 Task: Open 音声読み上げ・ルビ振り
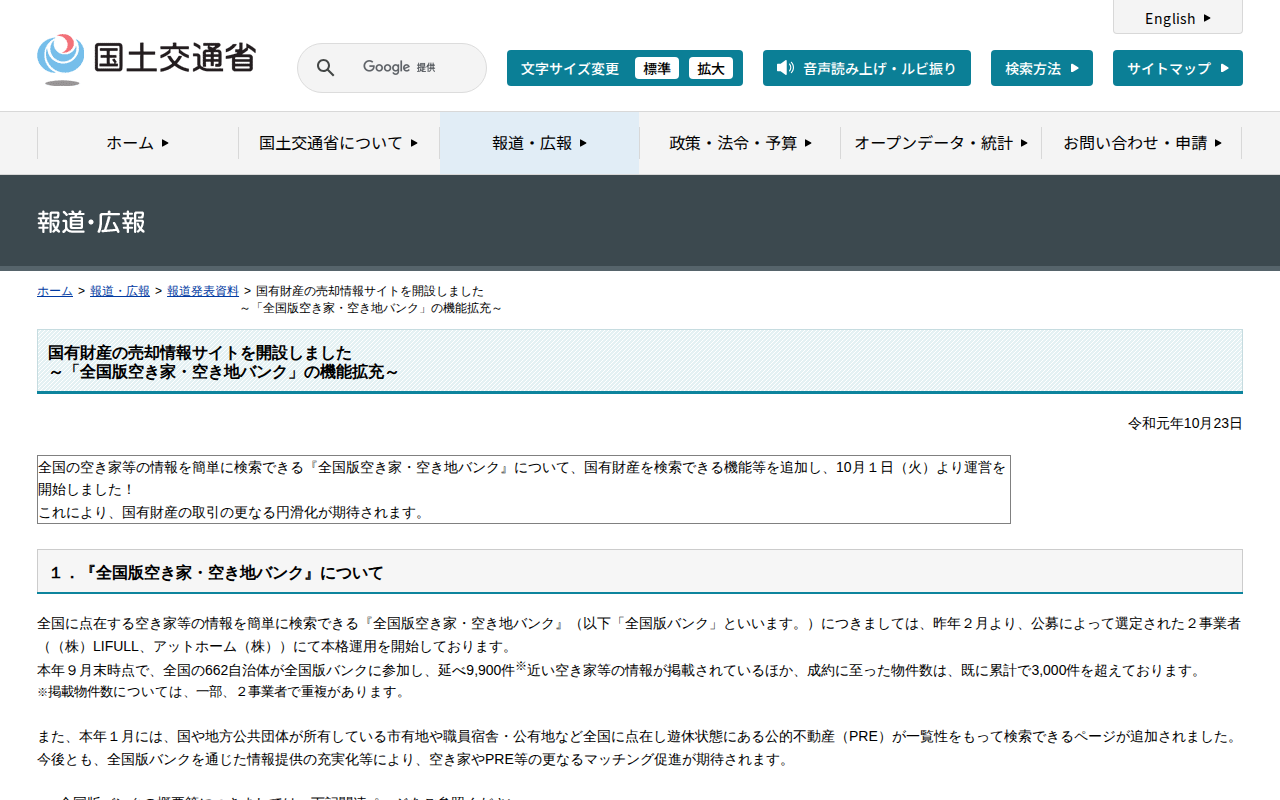coord(867,68)
